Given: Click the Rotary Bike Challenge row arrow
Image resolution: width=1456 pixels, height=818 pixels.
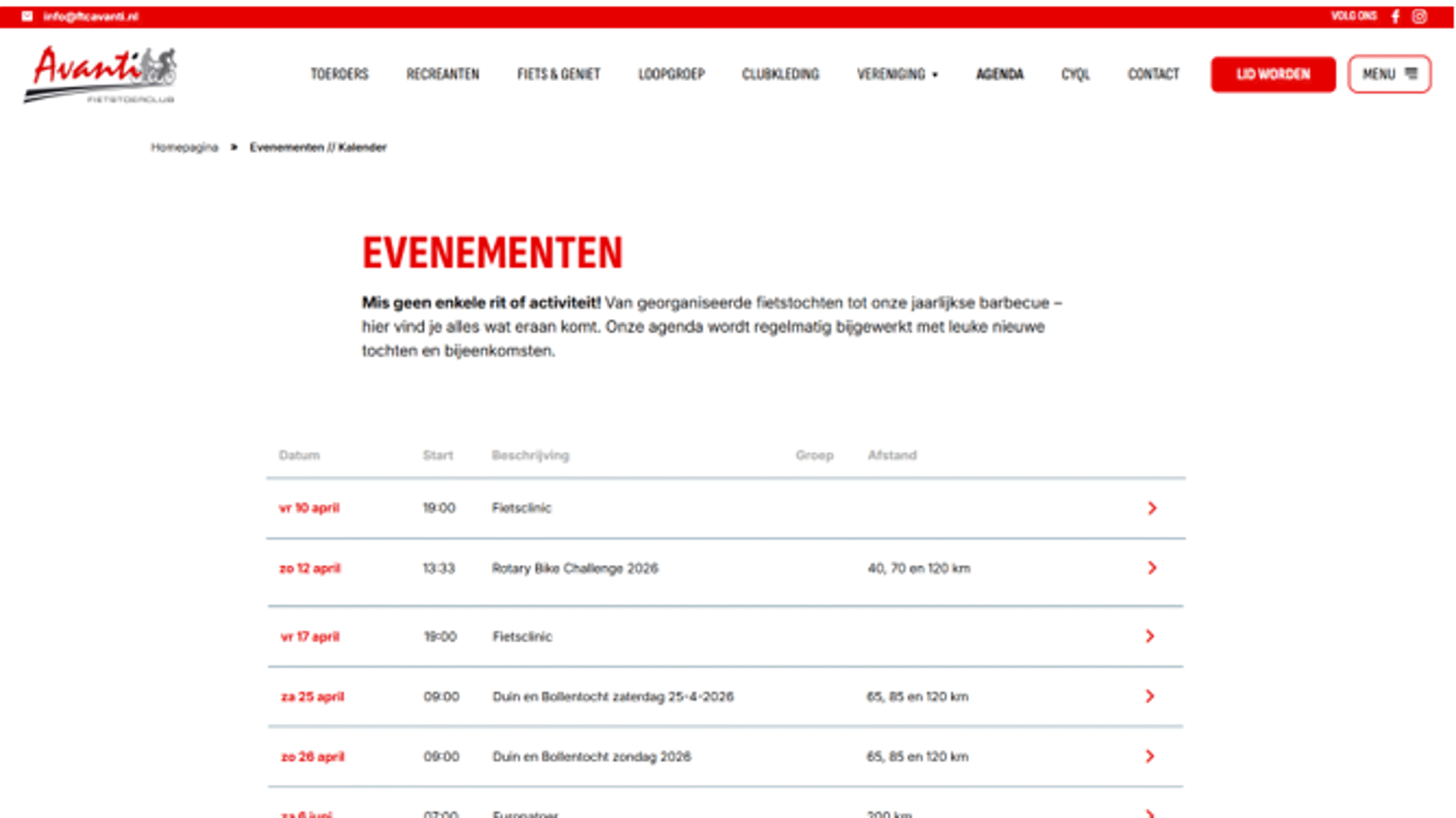Looking at the screenshot, I should (1152, 568).
